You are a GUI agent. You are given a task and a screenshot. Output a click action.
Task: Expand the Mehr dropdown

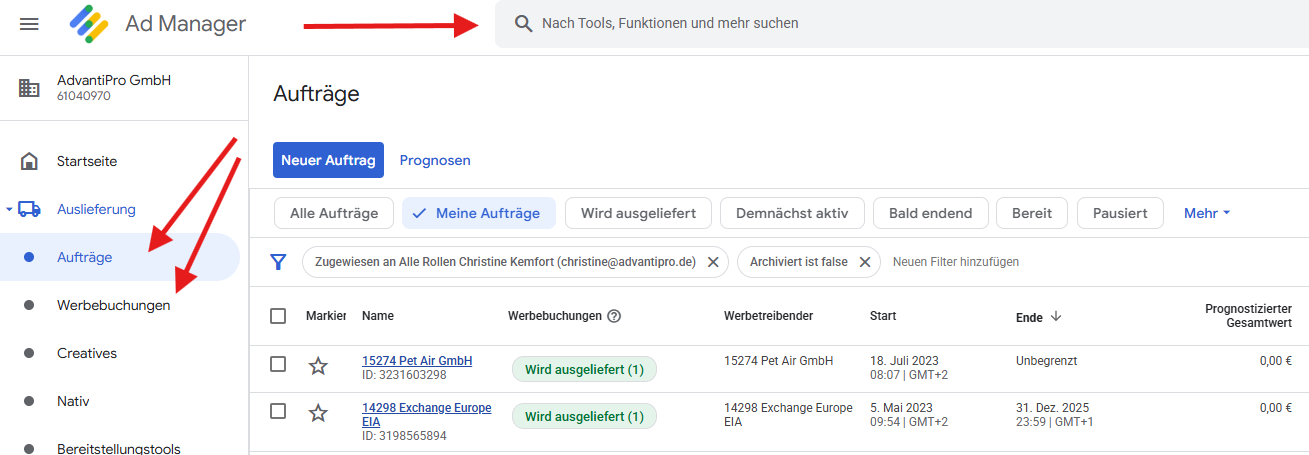coord(1207,213)
